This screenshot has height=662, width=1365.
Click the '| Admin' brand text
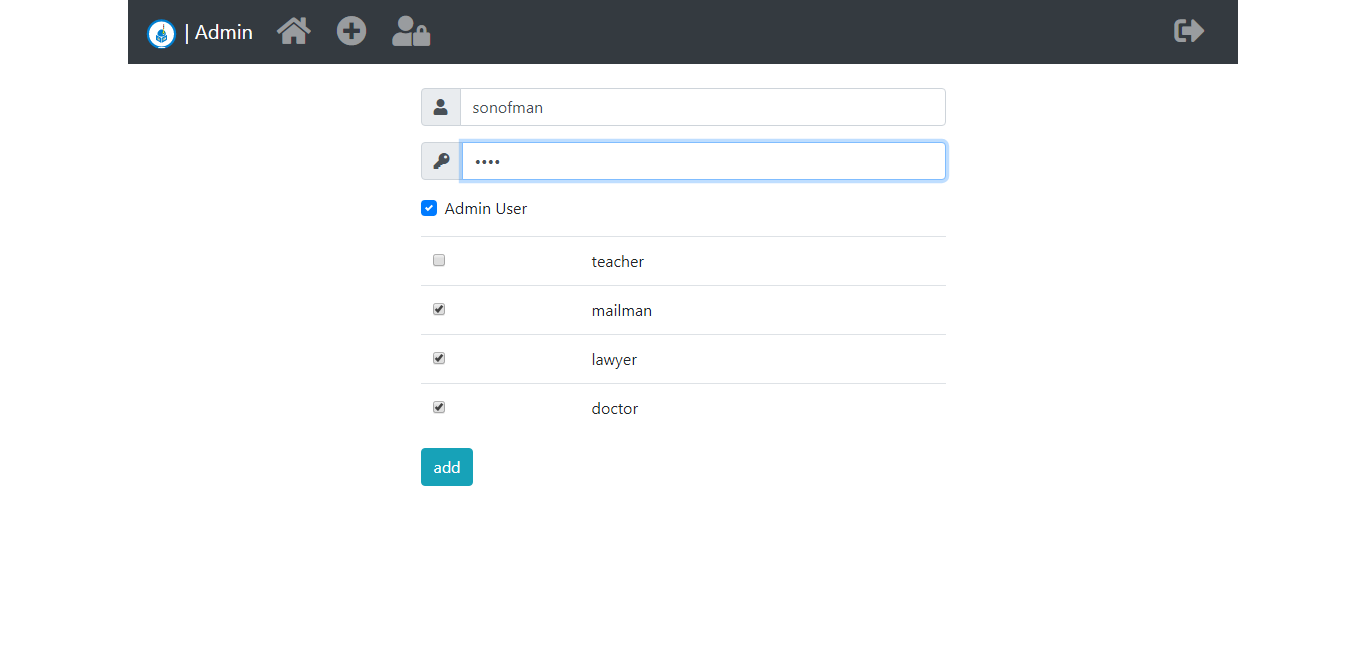click(x=219, y=32)
